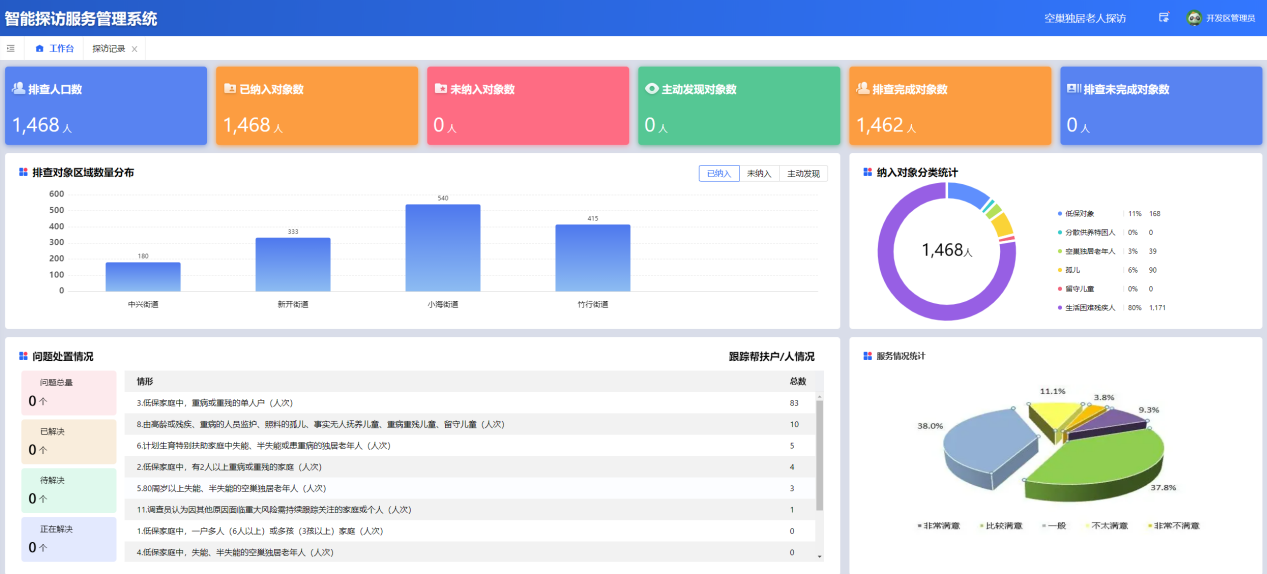The height and width of the screenshot is (574, 1267).
Task: Select the 已纳入 chart filter option
Action: point(719,174)
